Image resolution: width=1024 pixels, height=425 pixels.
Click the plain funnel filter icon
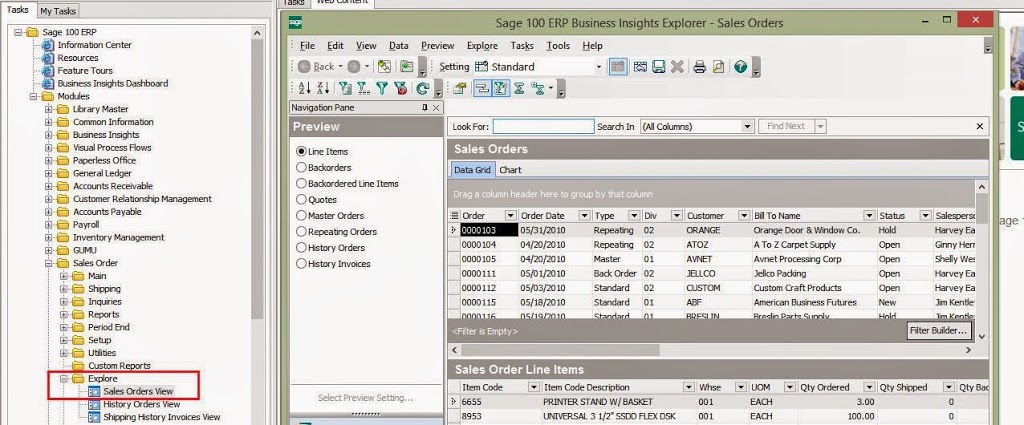pyautogui.click(x=382, y=88)
